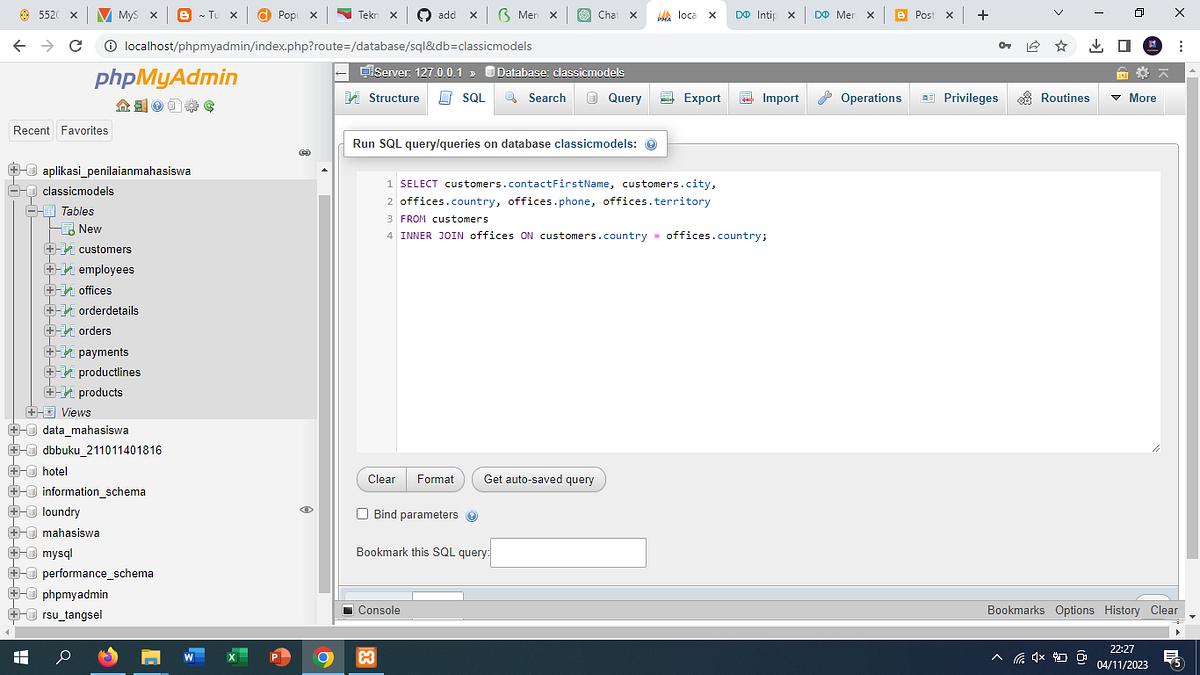The height and width of the screenshot is (675, 1200).
Task: Open phpMyAdmin panel settings gear
Action: pyautogui.click(x=191, y=105)
